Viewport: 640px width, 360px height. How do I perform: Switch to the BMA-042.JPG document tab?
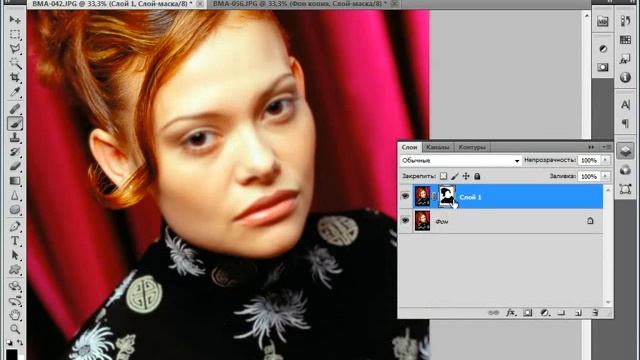click(x=111, y=4)
